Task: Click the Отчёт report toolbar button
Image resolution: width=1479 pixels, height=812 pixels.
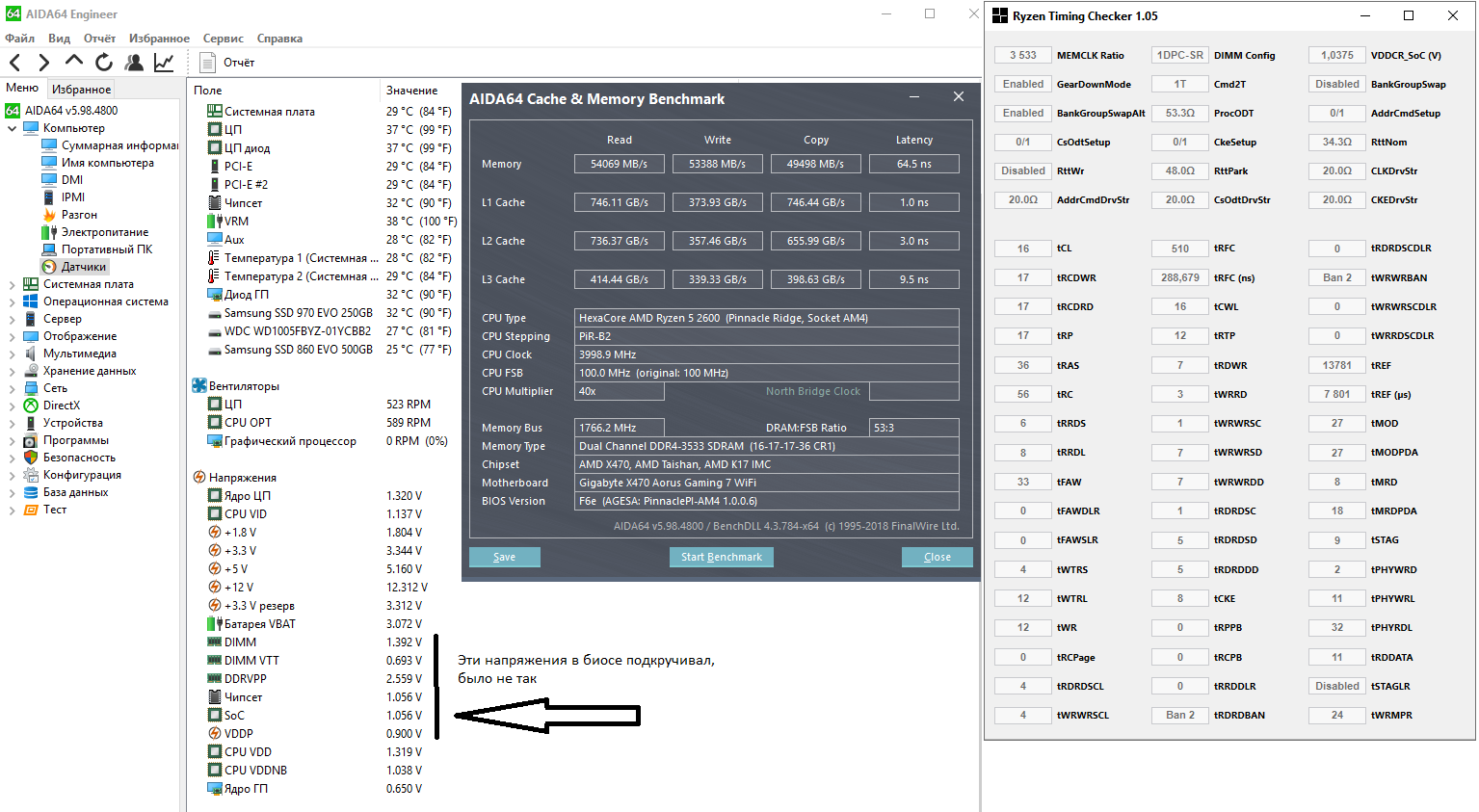Action: (x=227, y=63)
